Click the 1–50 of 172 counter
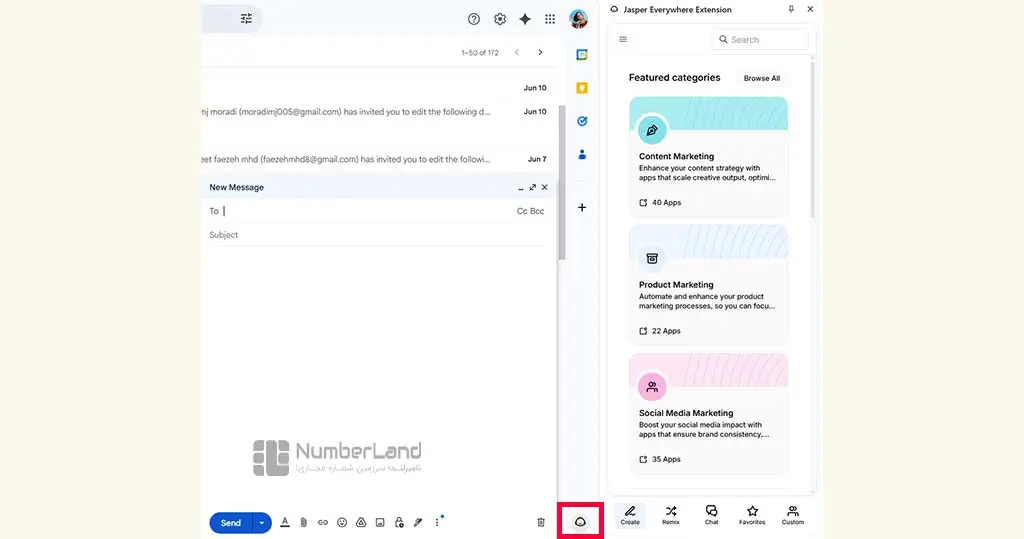1024x539 pixels. point(479,53)
